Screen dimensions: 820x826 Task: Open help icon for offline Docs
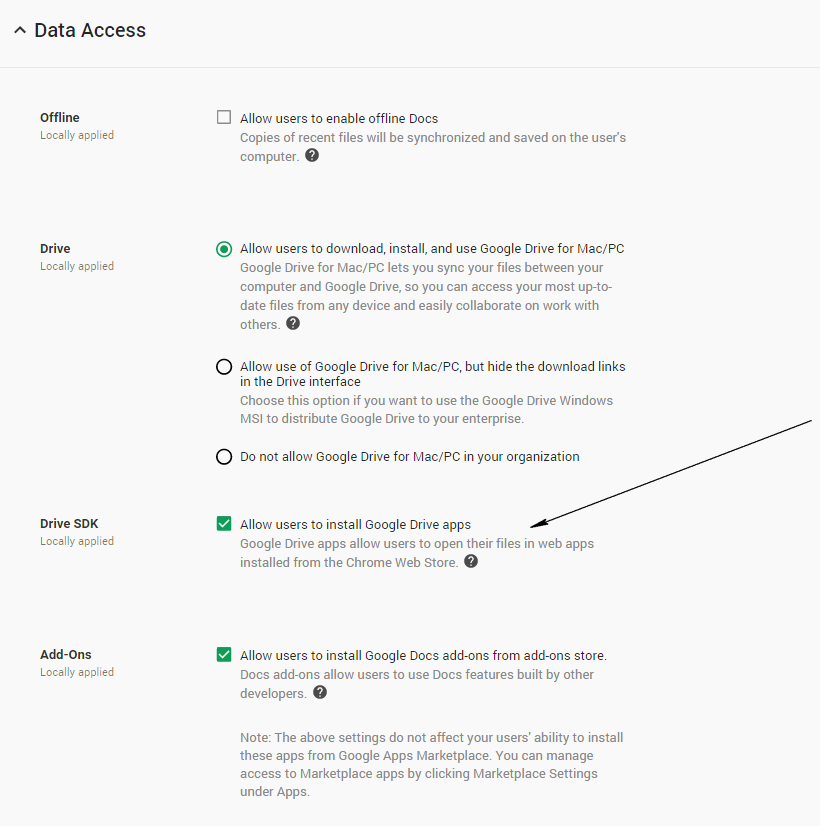[312, 156]
